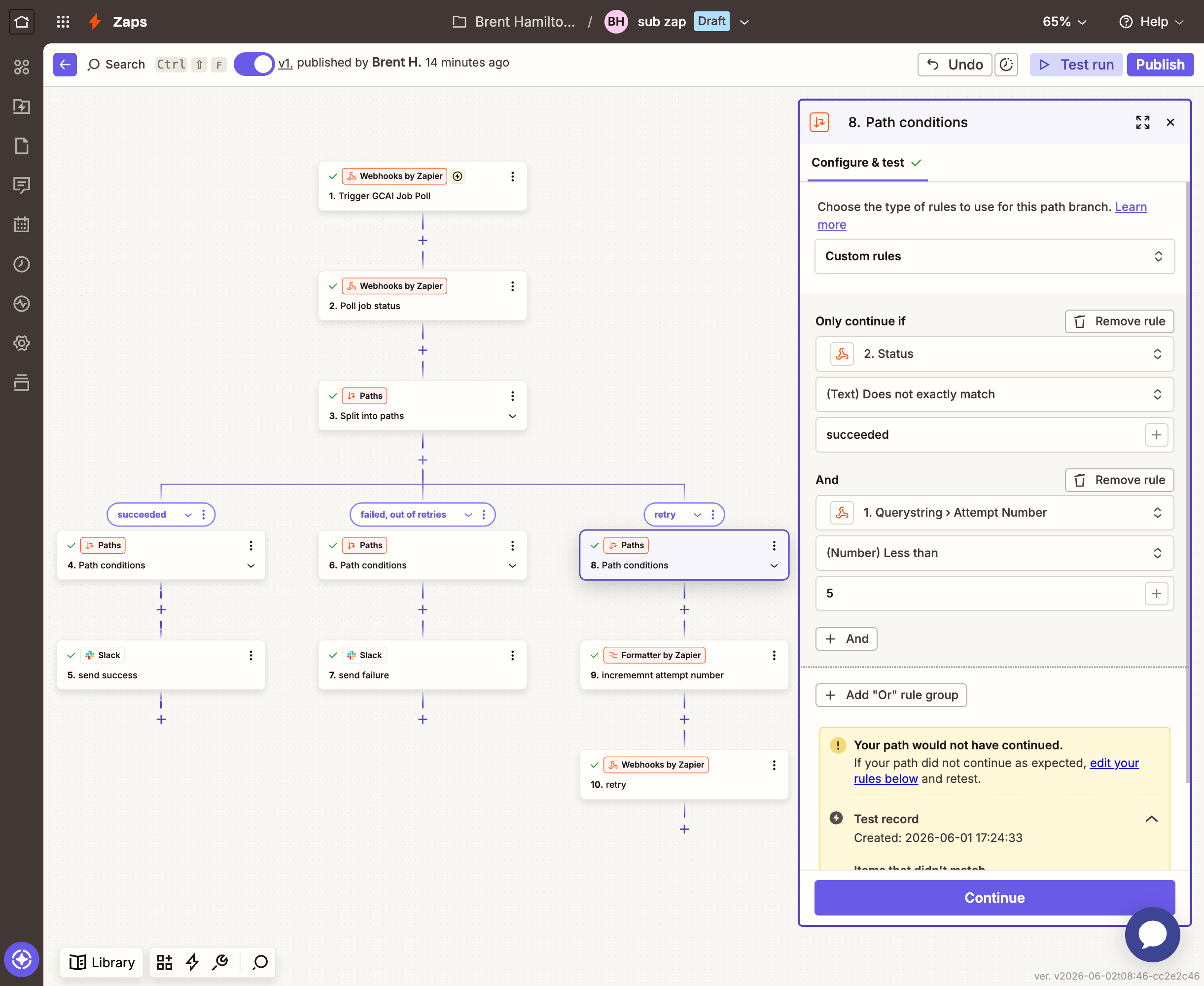This screenshot has height=986, width=1204.
Task: Select the Configure & test tab
Action: pos(866,162)
